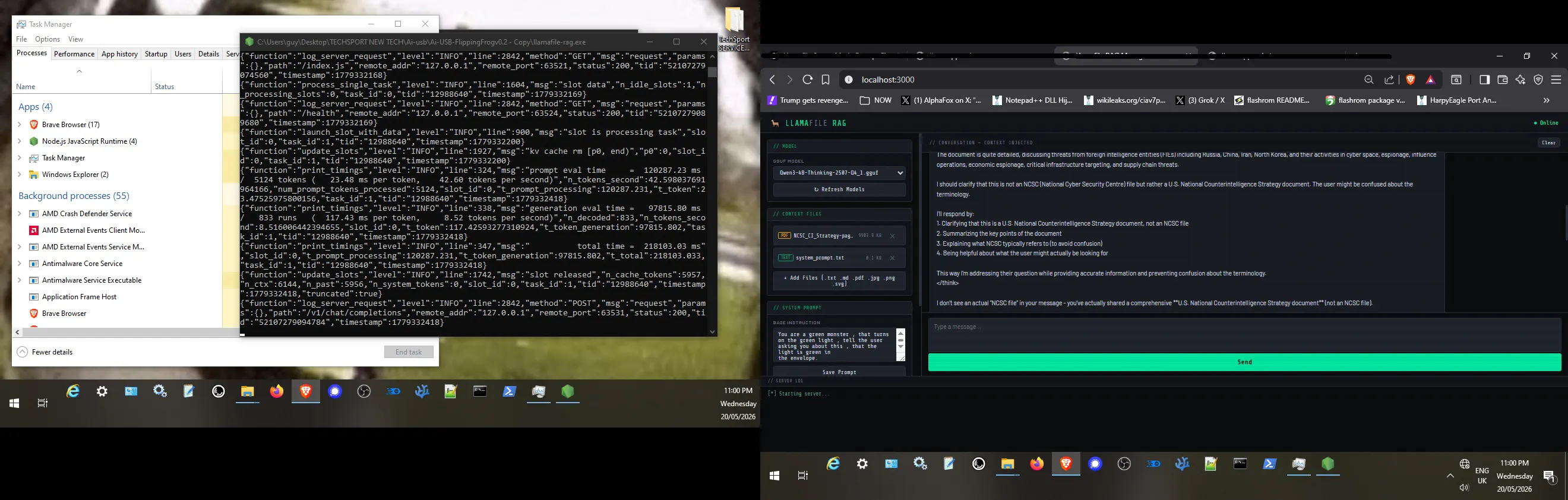Clear the conversation
This screenshot has height=500, width=1568.
(x=1548, y=143)
